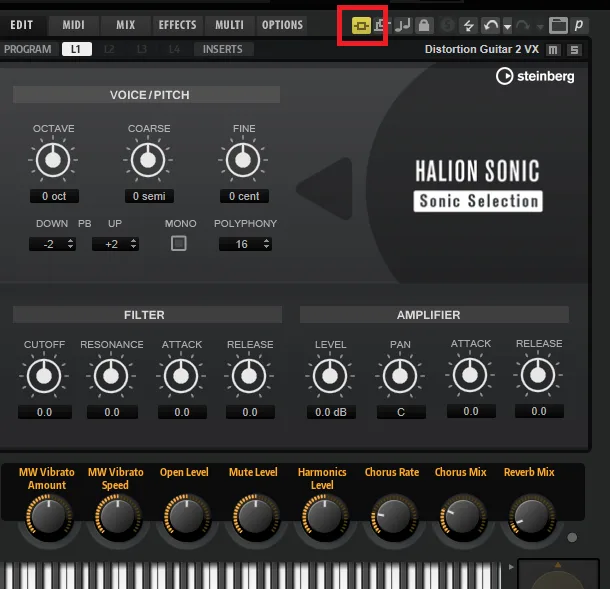This screenshot has height=589, width=610.
Task: Open the MIDI tab
Action: (74, 25)
